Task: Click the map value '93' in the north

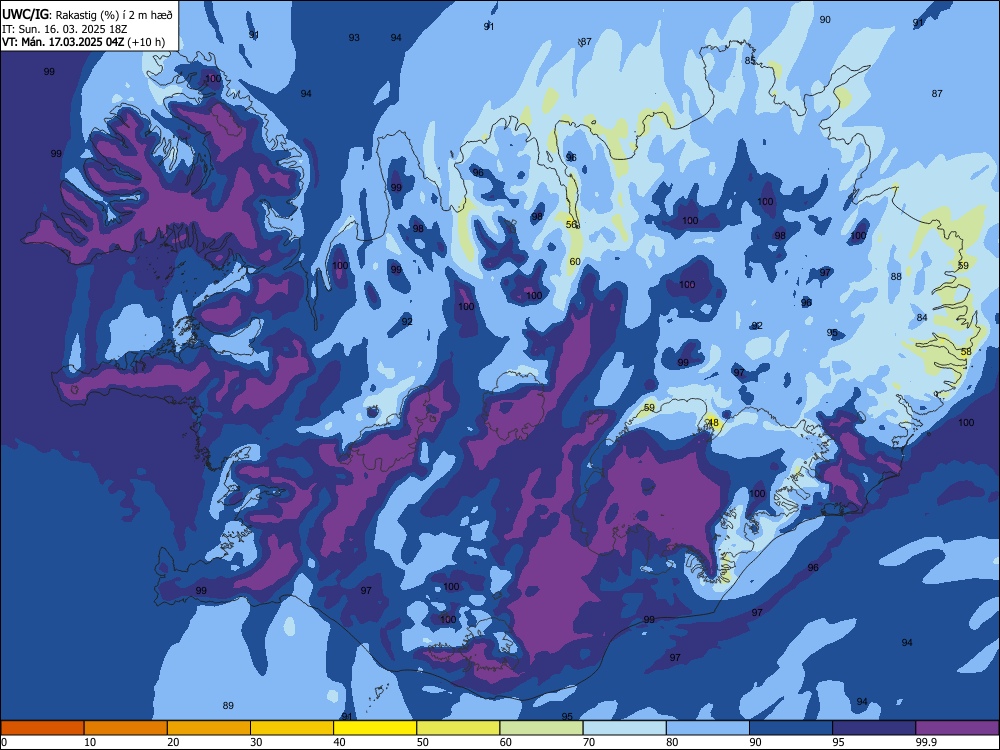Action: (354, 38)
